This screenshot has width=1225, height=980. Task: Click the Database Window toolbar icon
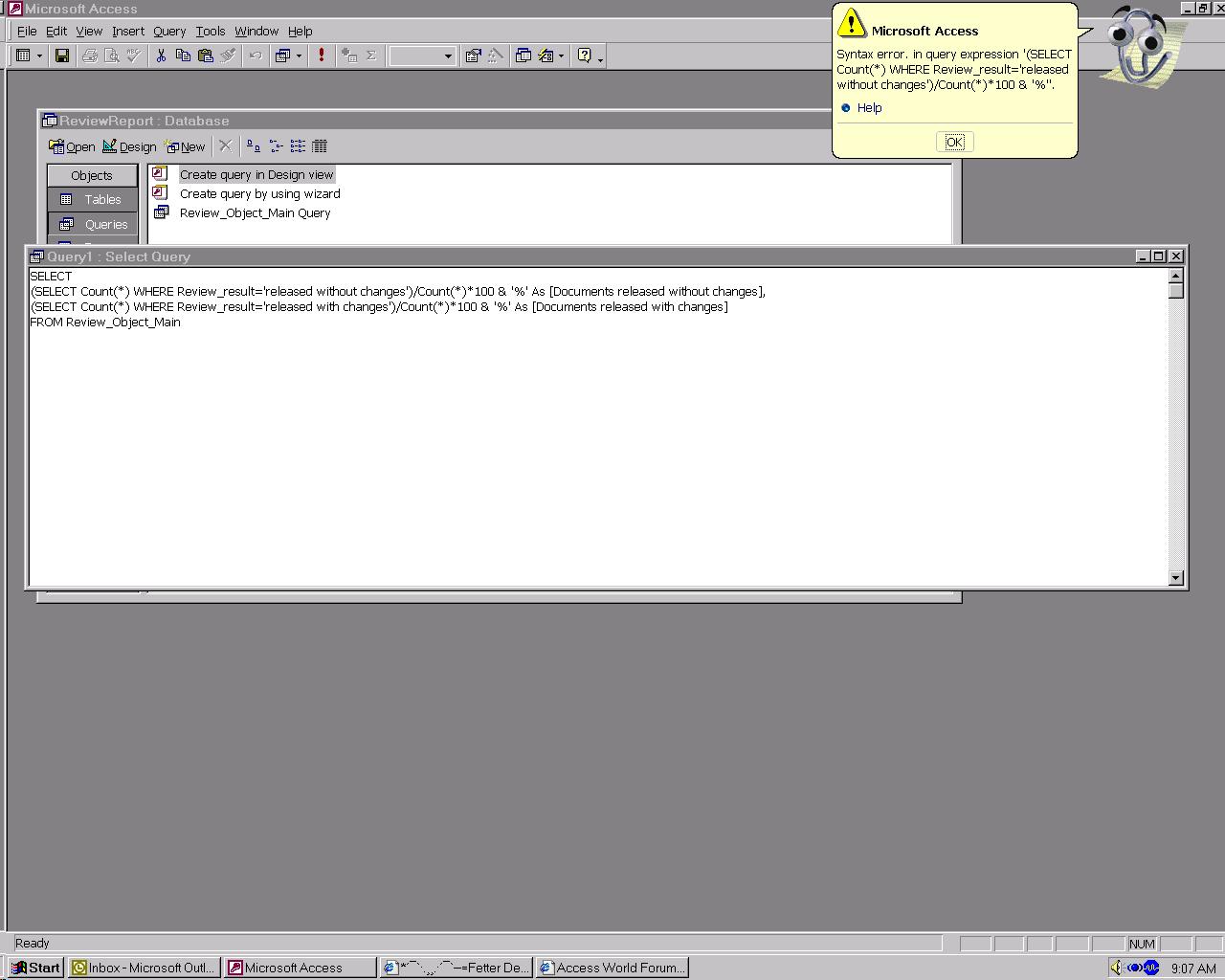(x=523, y=56)
